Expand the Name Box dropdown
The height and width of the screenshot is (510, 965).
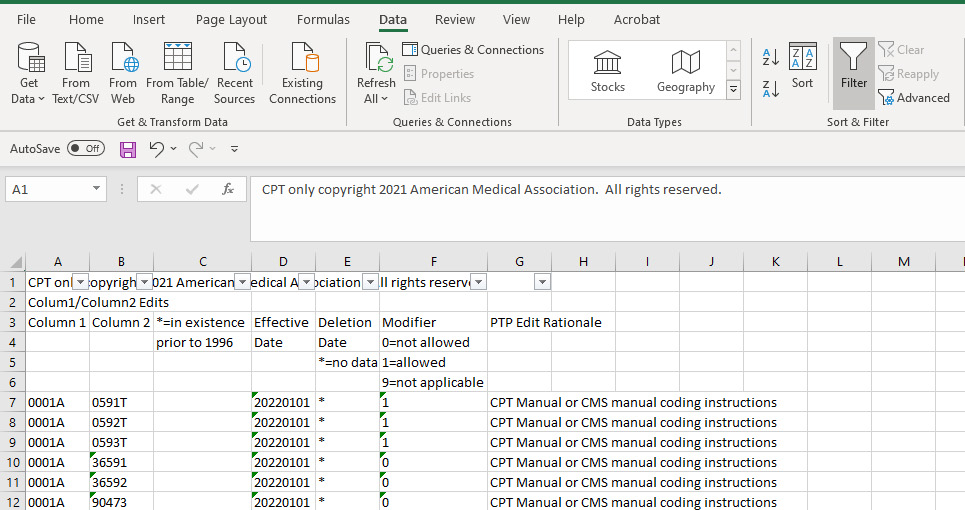97,189
